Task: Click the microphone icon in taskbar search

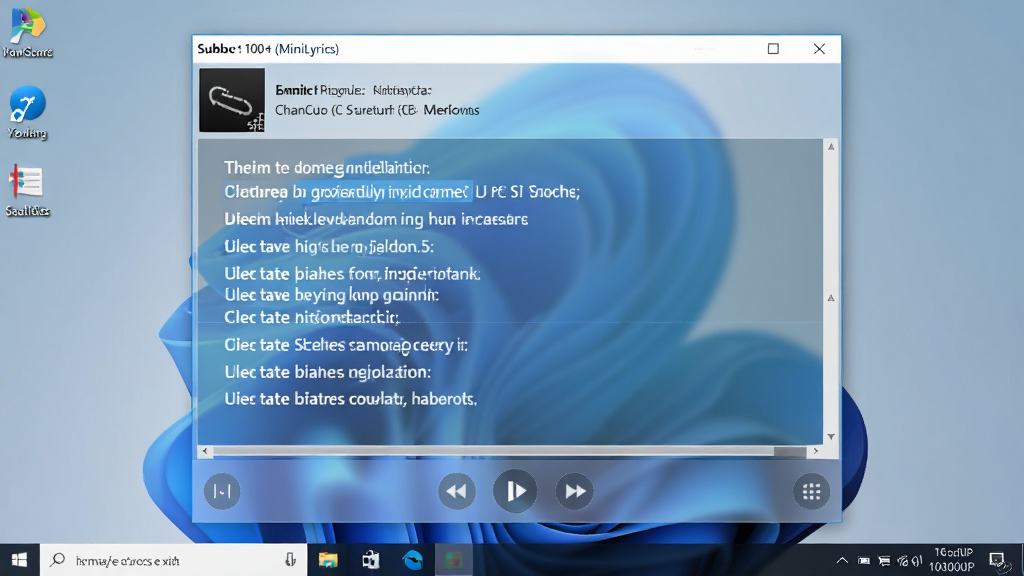Action: [x=290, y=560]
